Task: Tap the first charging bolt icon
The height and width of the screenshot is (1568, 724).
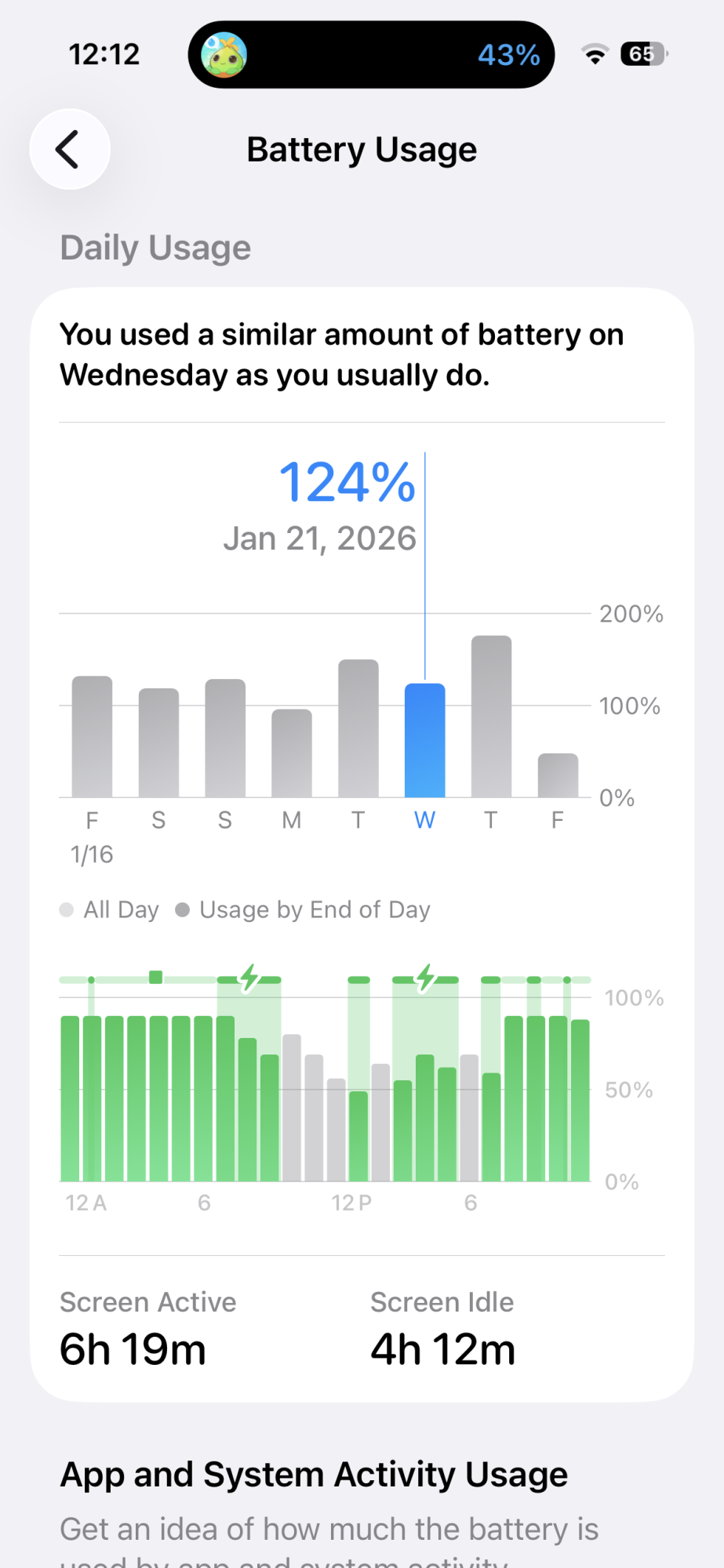Action: tap(249, 978)
